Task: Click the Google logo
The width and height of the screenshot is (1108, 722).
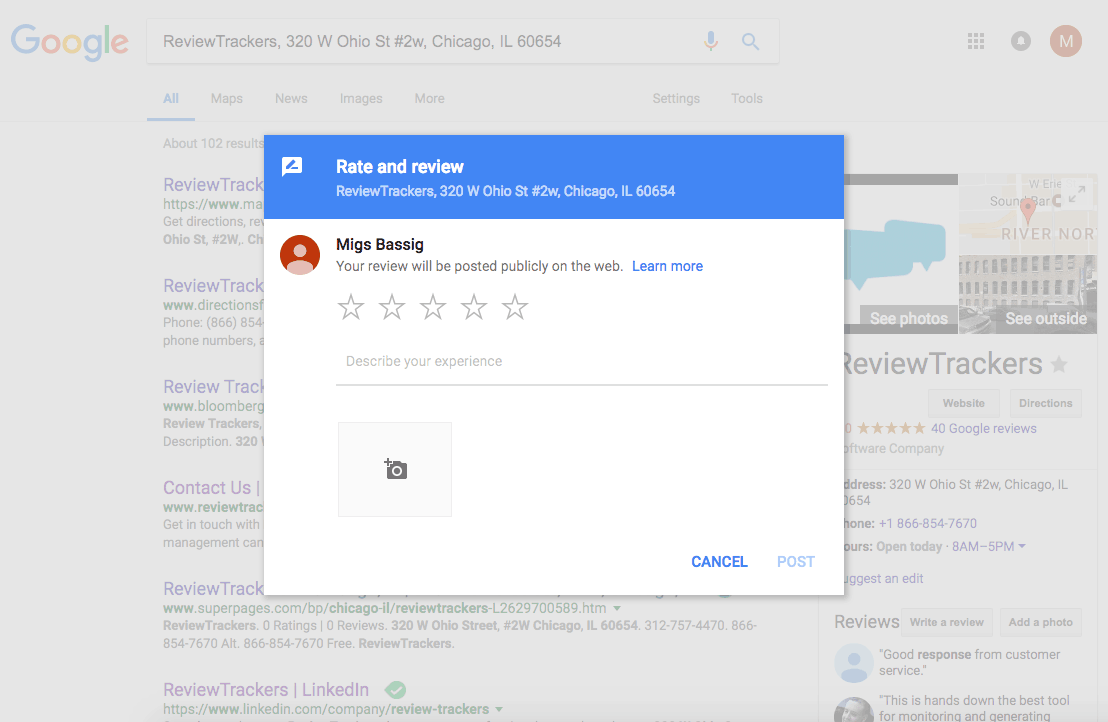Action: pos(69,42)
